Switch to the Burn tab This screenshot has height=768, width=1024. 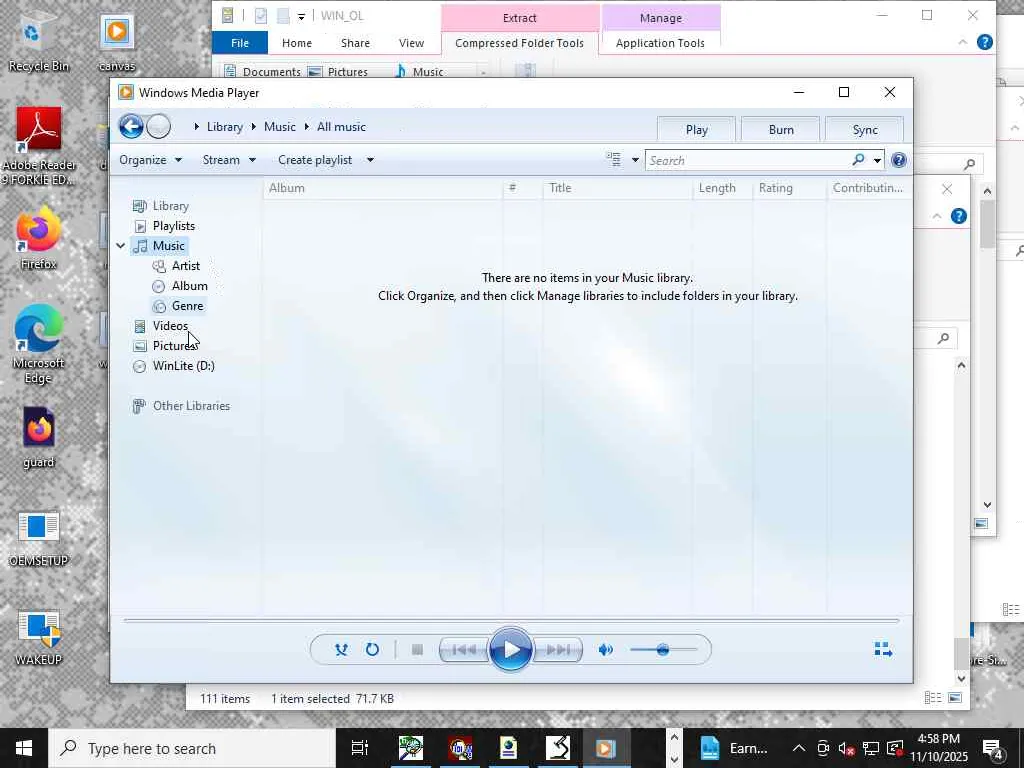[x=781, y=130]
